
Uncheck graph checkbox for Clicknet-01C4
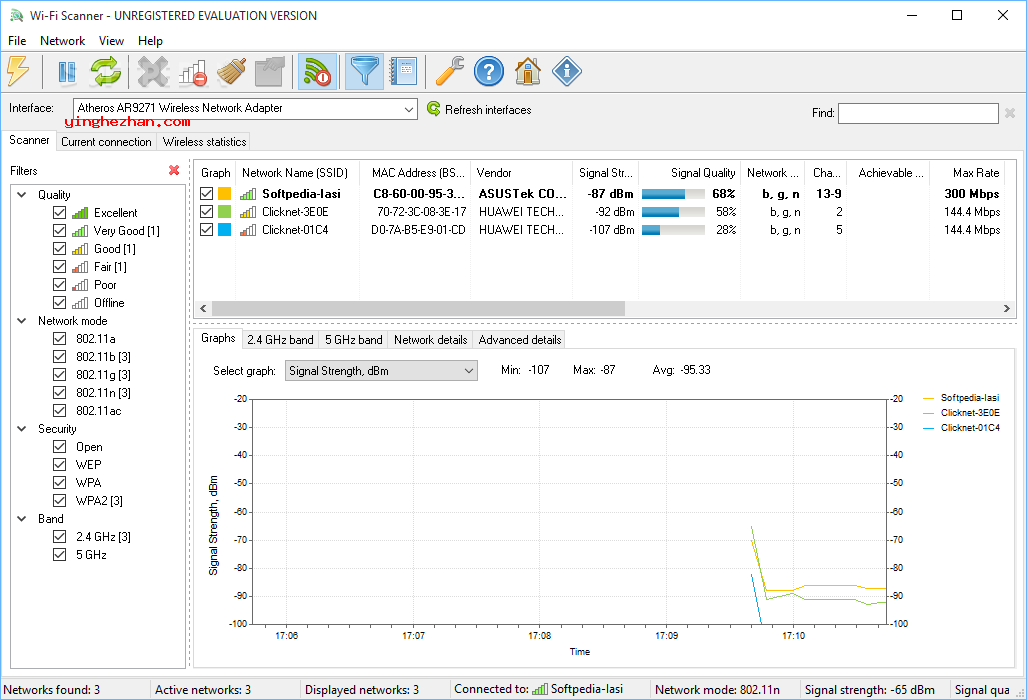[x=206, y=230]
